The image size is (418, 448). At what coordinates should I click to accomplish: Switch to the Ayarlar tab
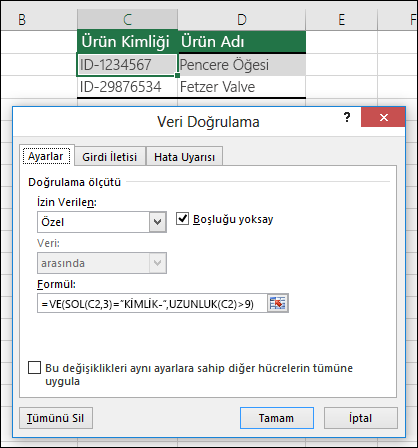[46, 156]
